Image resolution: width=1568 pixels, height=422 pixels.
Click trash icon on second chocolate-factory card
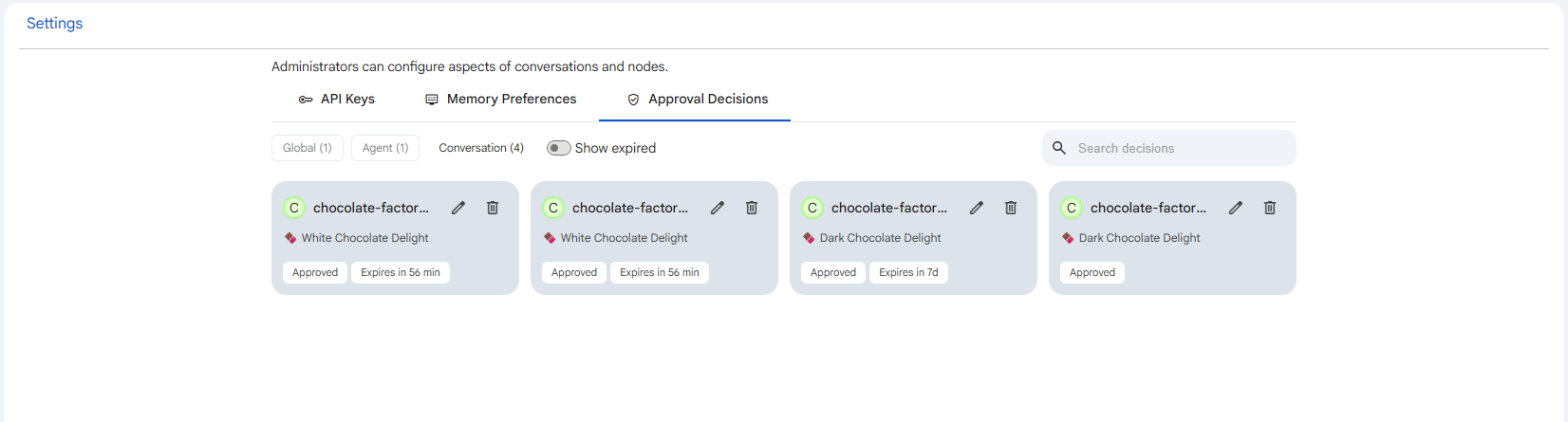pyautogui.click(x=752, y=208)
